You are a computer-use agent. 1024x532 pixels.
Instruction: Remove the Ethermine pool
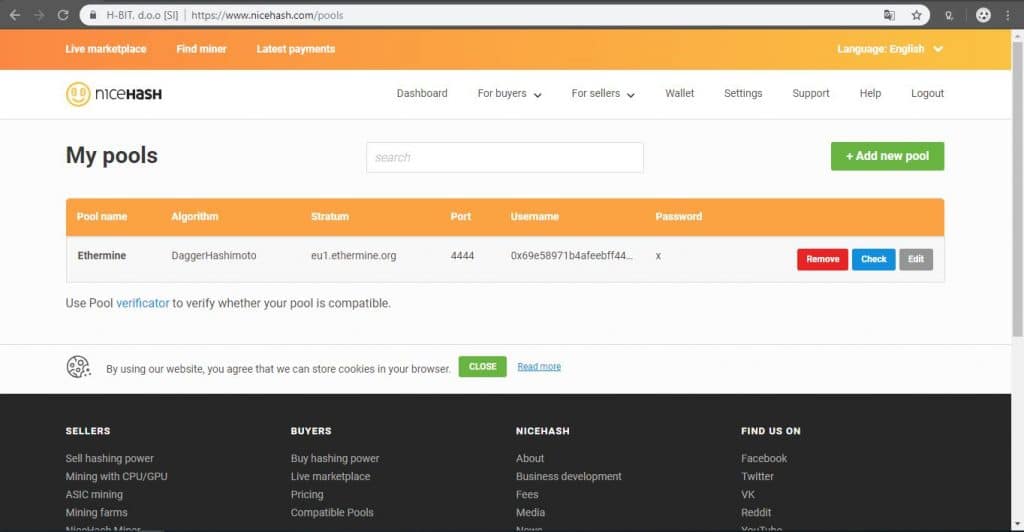[822, 259]
